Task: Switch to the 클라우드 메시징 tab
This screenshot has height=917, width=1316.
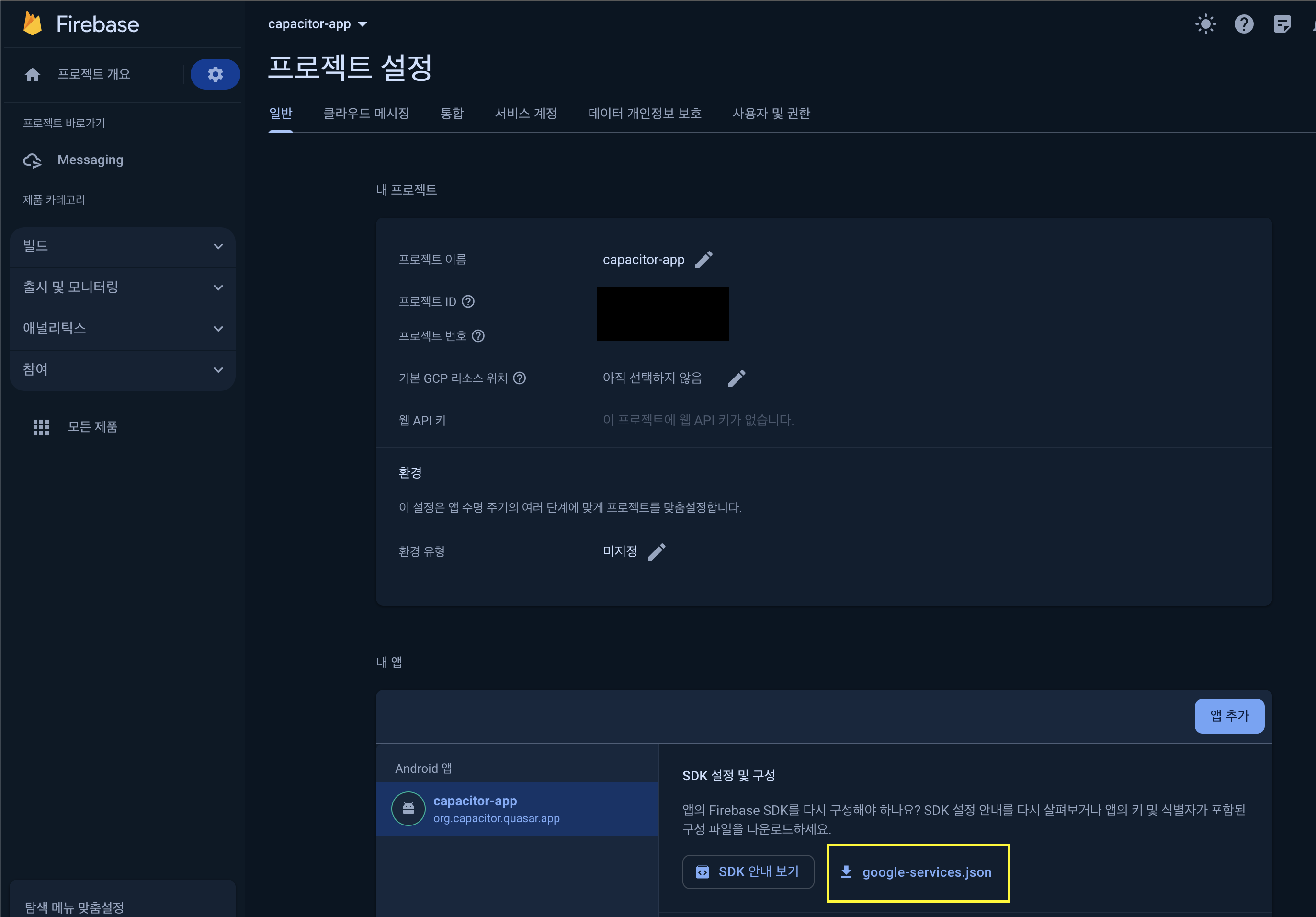Action: pos(366,114)
